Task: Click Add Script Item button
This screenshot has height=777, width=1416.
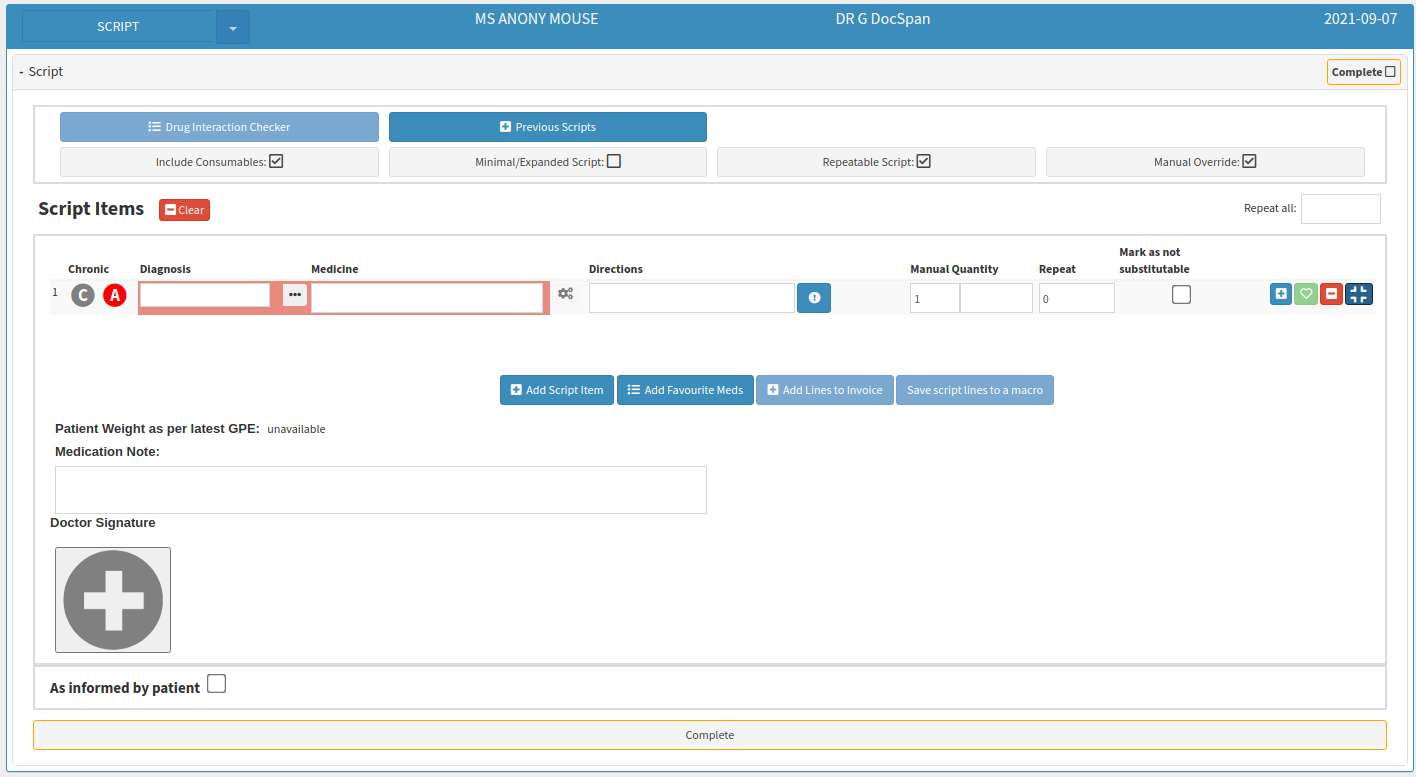Action: pos(557,390)
